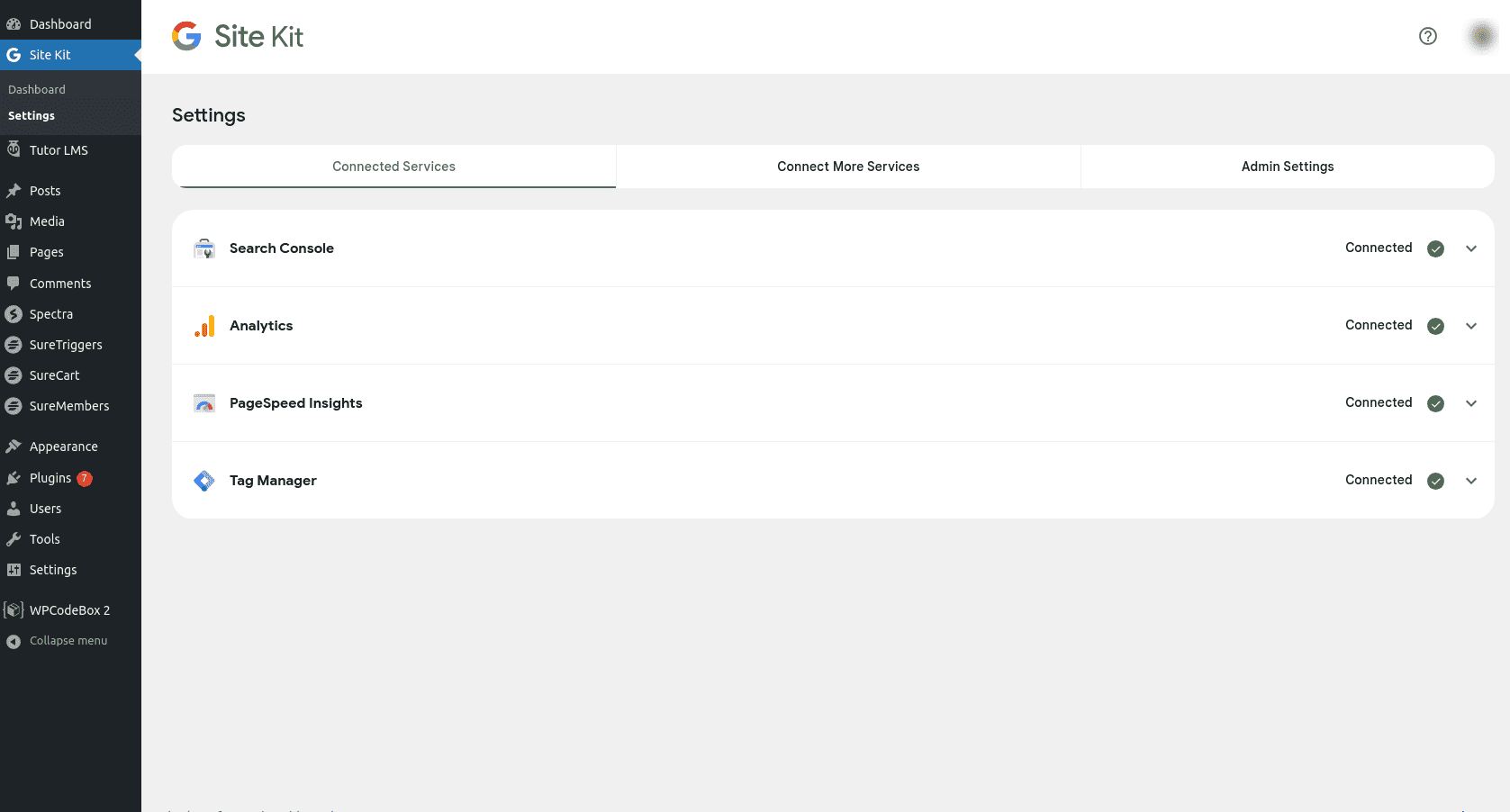This screenshot has width=1510, height=812.
Task: Click the Spectra sidebar icon
Action: click(14, 314)
